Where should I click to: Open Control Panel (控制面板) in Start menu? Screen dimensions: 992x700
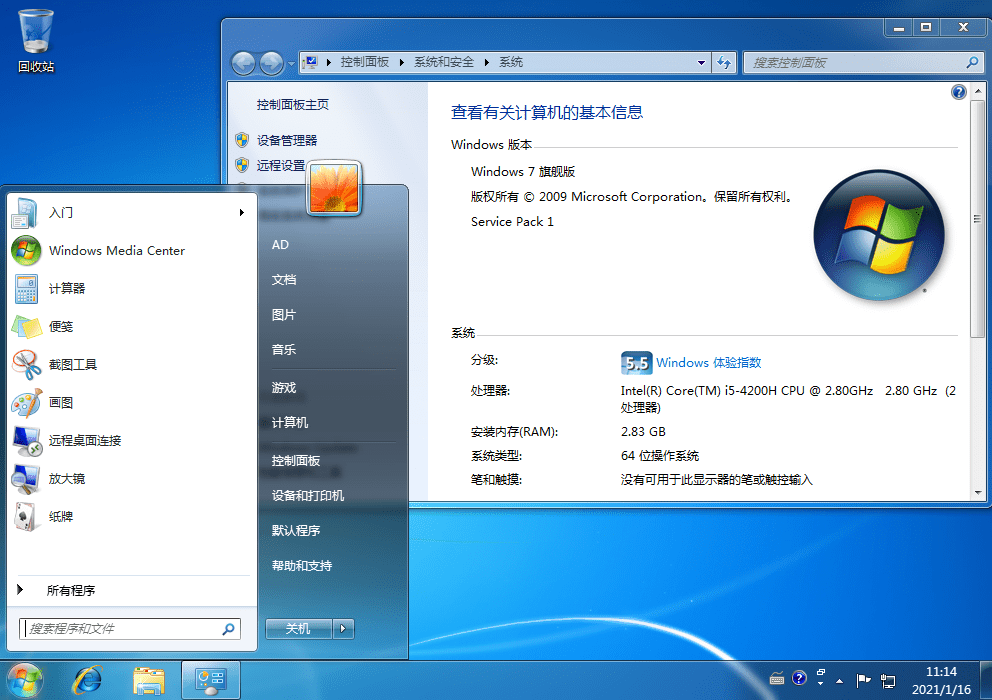tap(296, 460)
